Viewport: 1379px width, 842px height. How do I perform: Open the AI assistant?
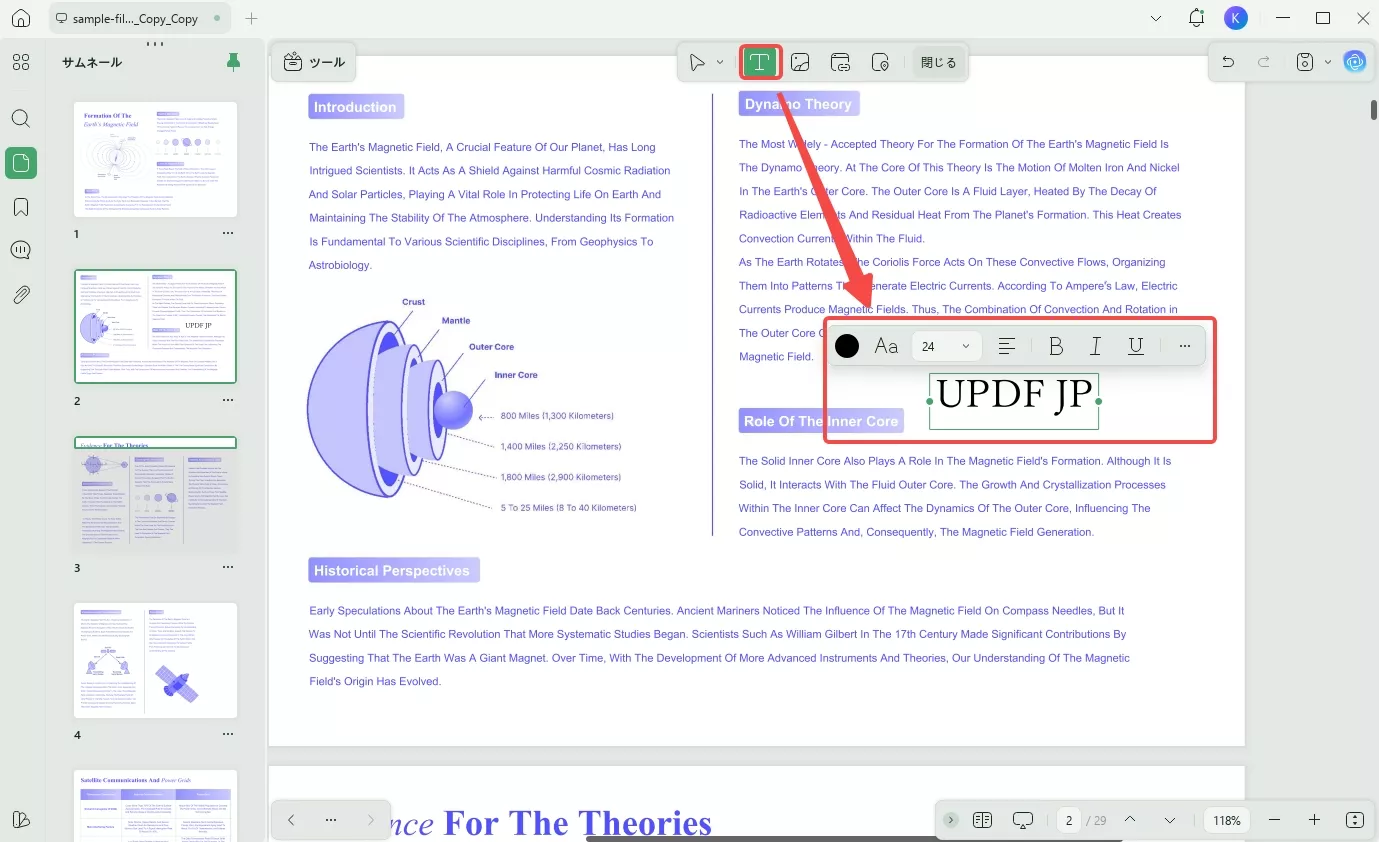click(1355, 61)
